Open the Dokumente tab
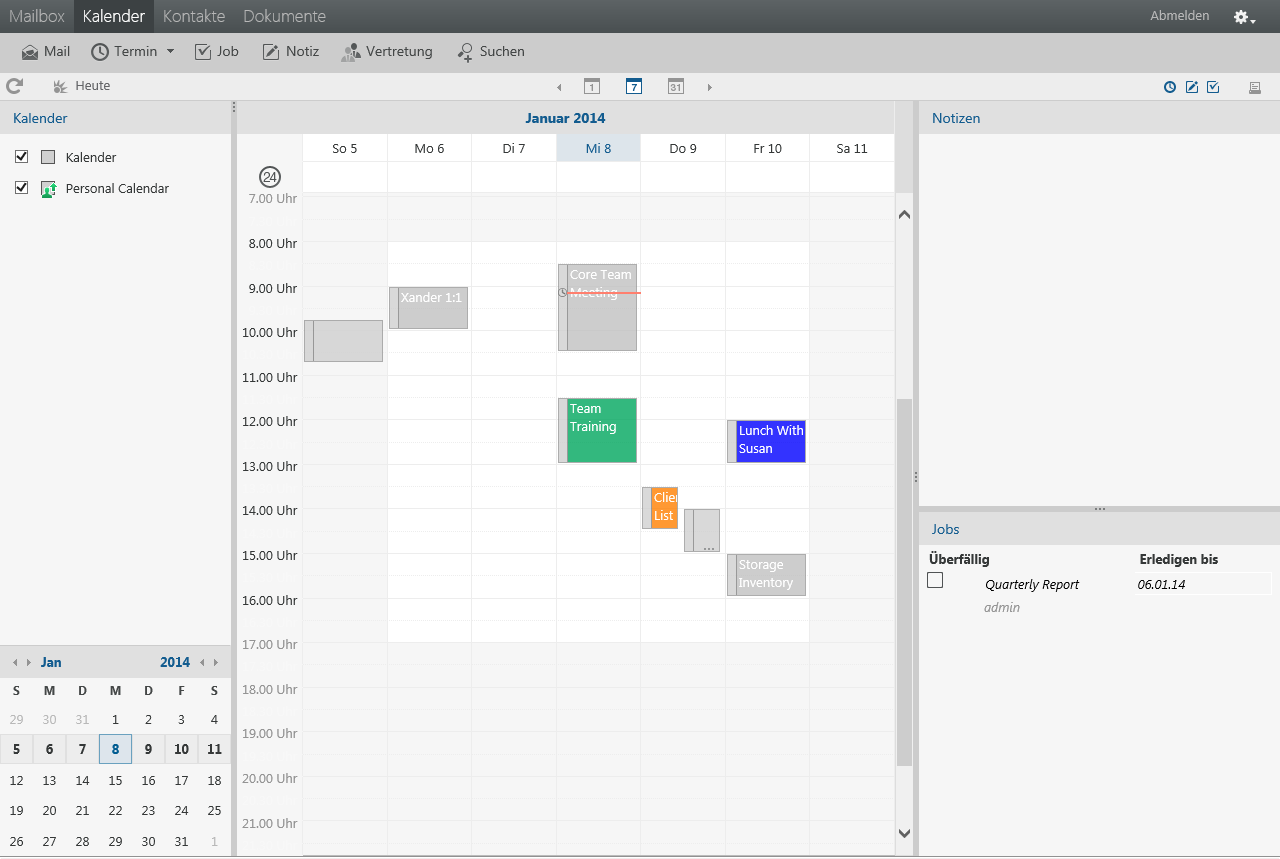Screen dimensions: 1280x859 (284, 16)
